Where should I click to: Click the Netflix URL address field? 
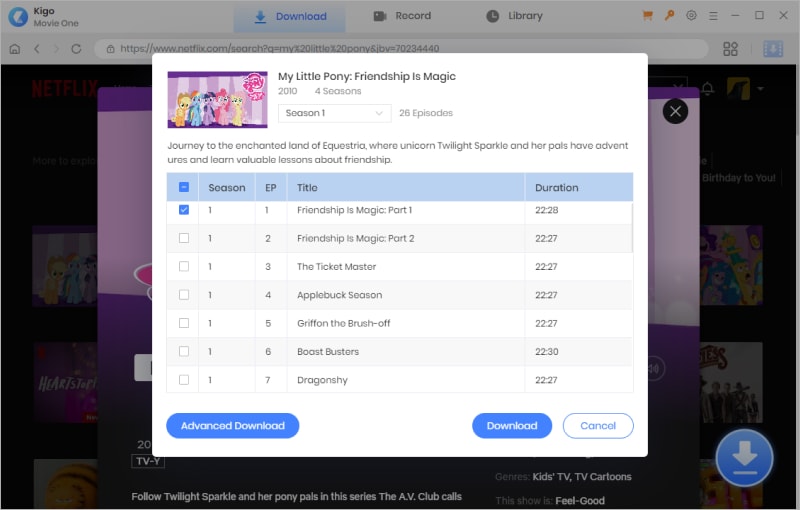click(x=401, y=49)
